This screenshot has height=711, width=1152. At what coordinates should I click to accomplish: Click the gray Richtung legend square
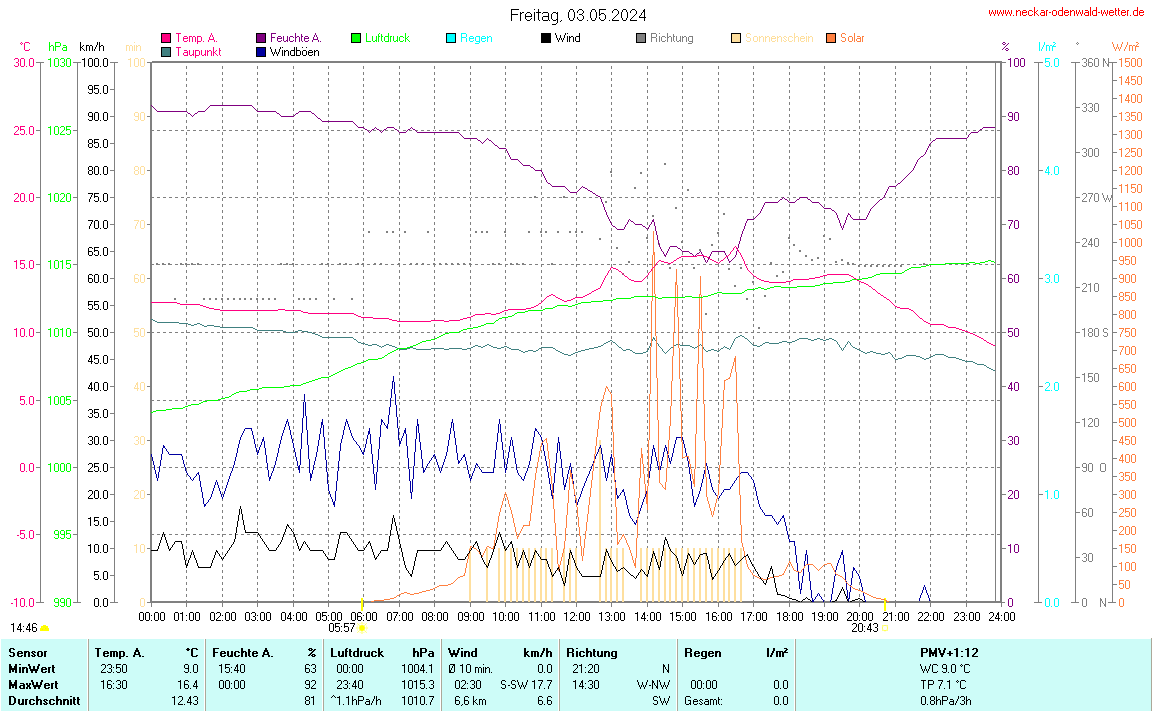[641, 38]
